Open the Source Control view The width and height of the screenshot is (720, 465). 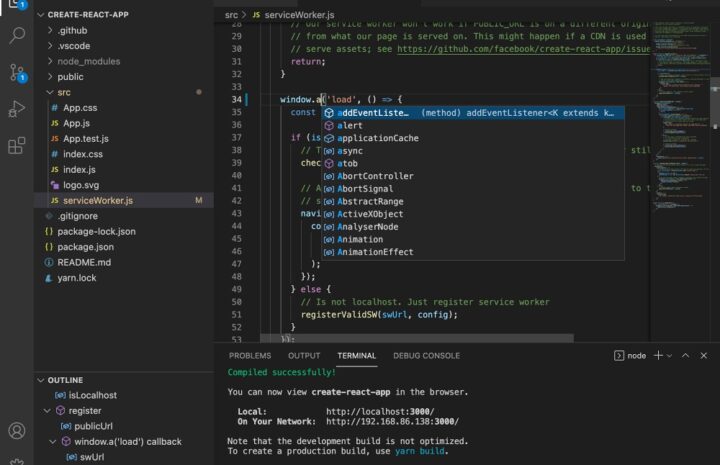tap(17, 73)
